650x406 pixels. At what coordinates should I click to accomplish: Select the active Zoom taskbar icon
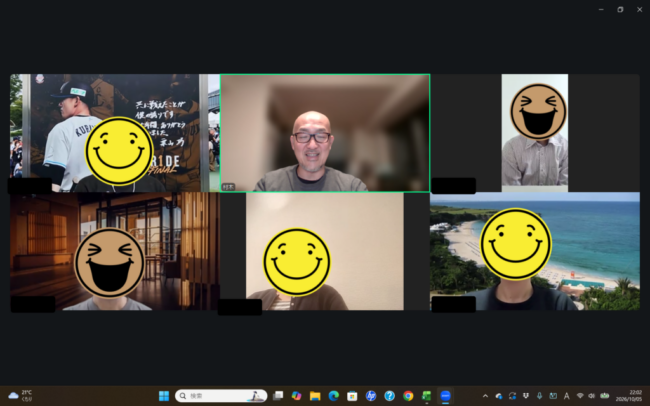pos(445,396)
